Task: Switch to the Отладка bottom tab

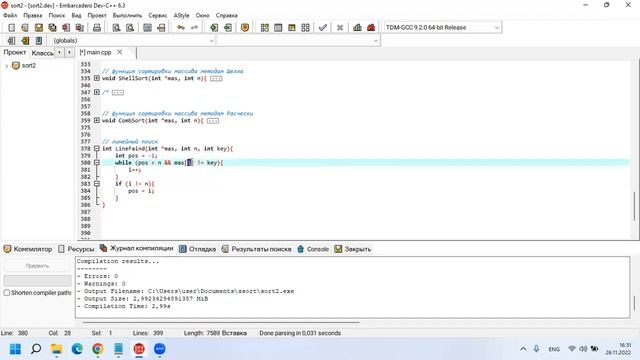Action: coord(198,249)
